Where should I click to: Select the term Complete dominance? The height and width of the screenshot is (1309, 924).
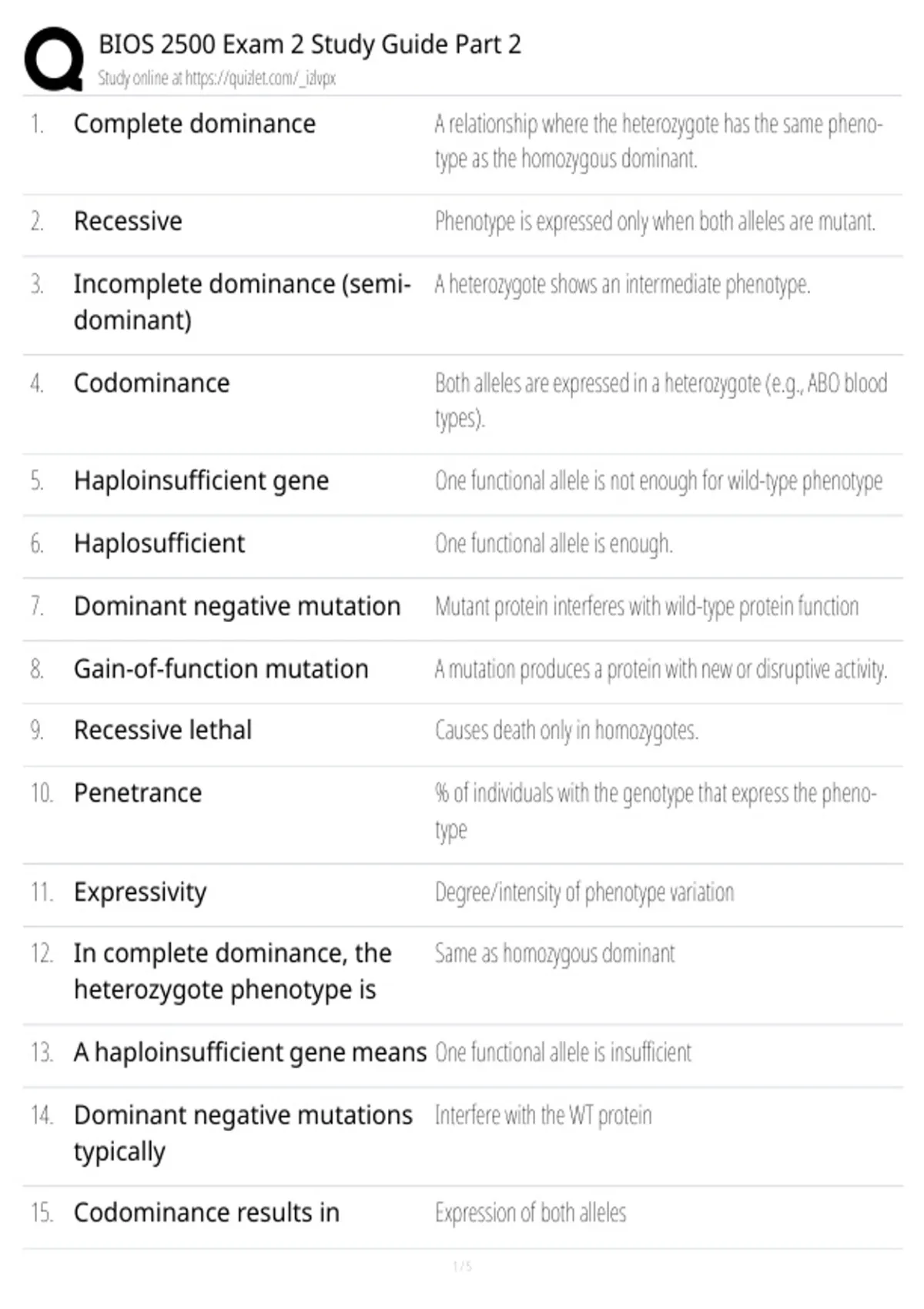click(195, 124)
